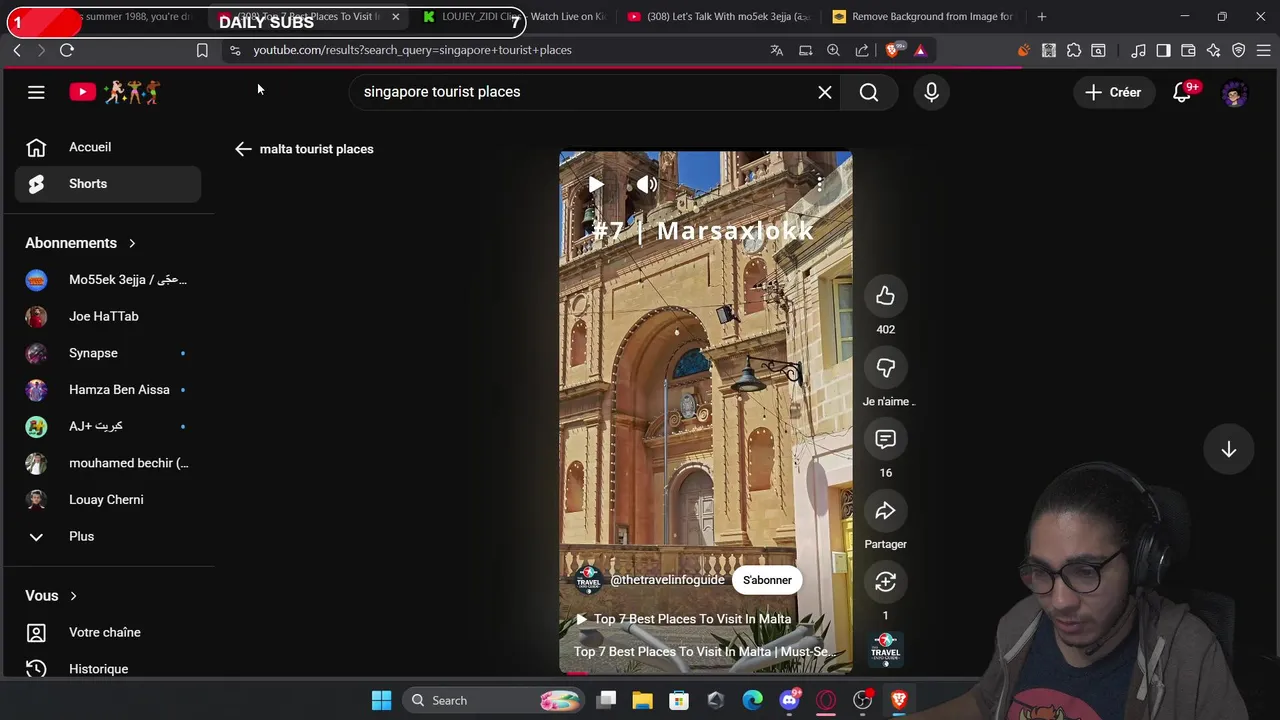Dislike the Short with thumbs down
Image resolution: width=1280 pixels, height=720 pixels.
(x=885, y=368)
